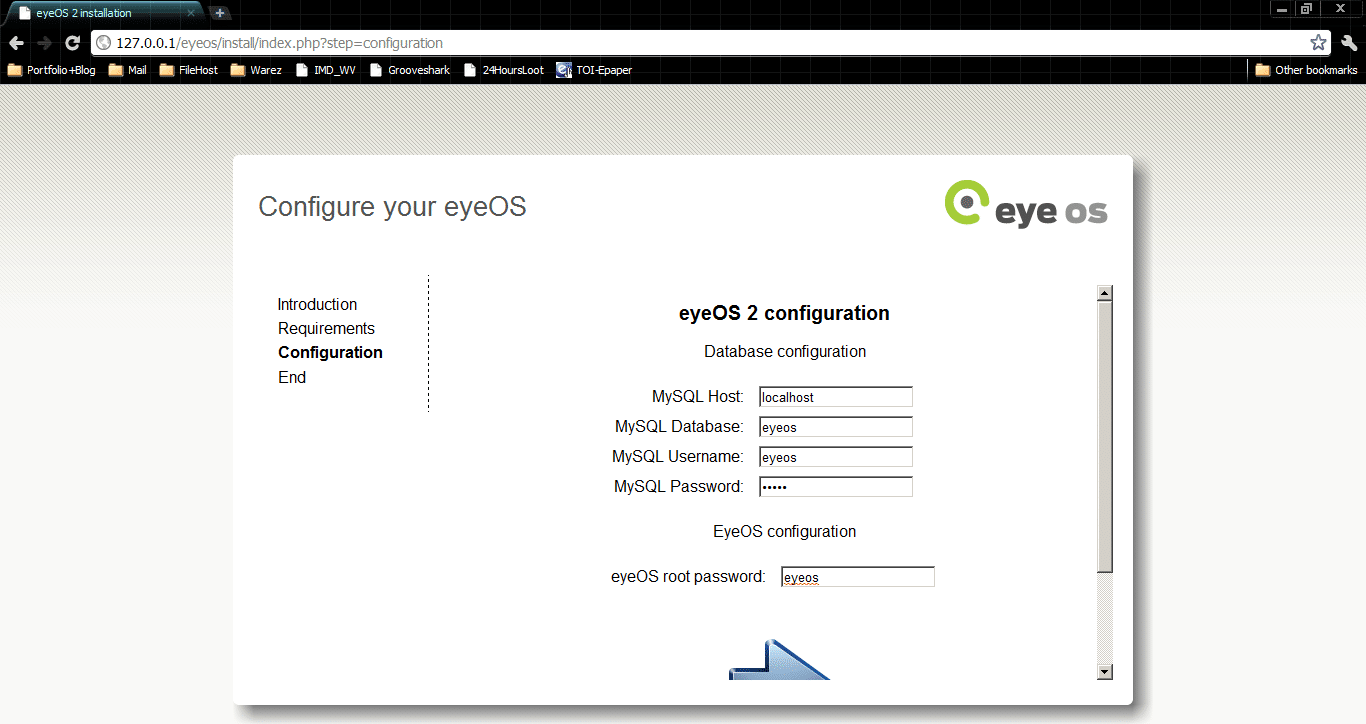The width and height of the screenshot is (1366, 724).
Task: Open the wrench settings menu
Action: click(1349, 43)
